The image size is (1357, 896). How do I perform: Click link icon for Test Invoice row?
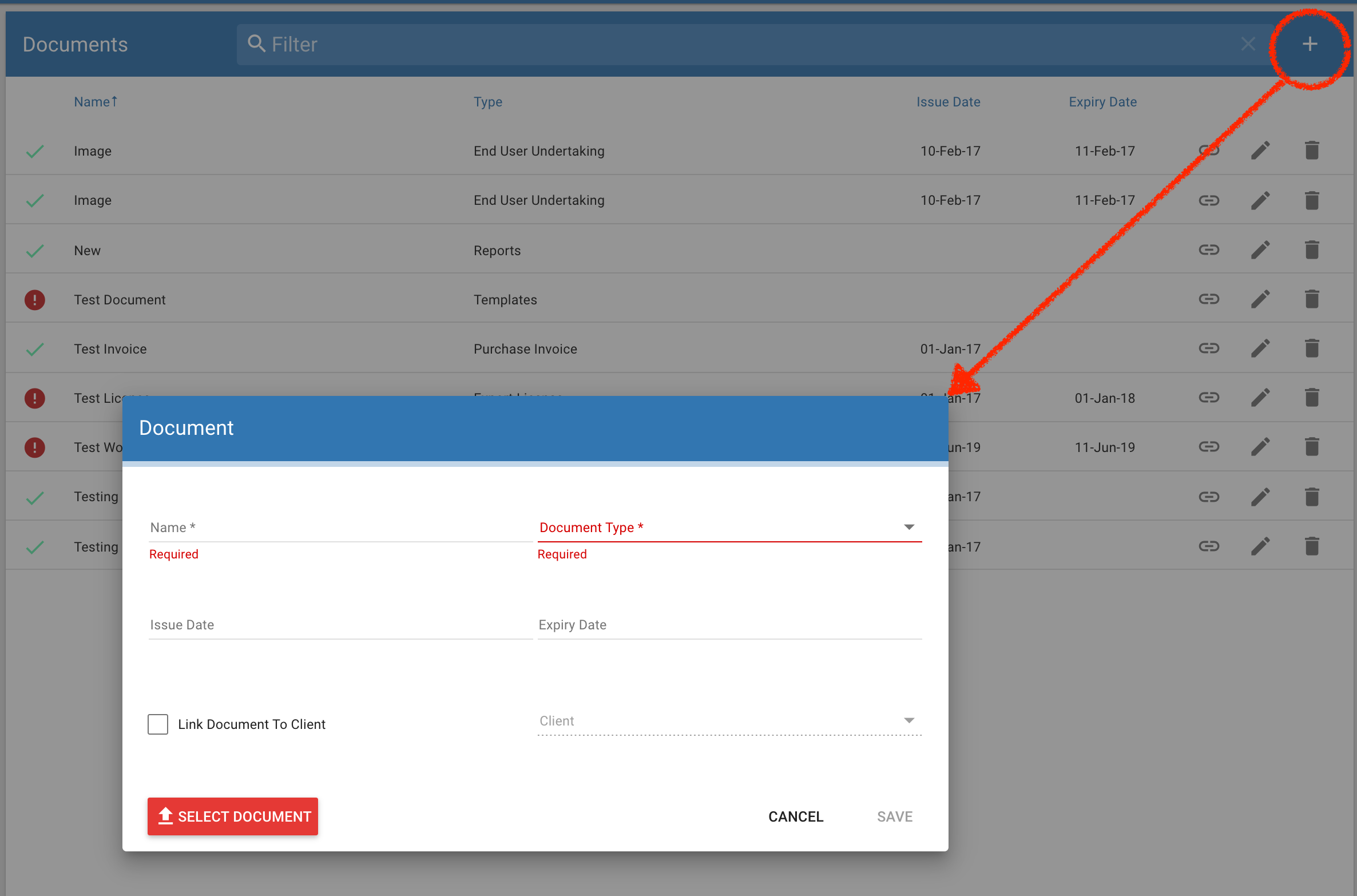1209,348
